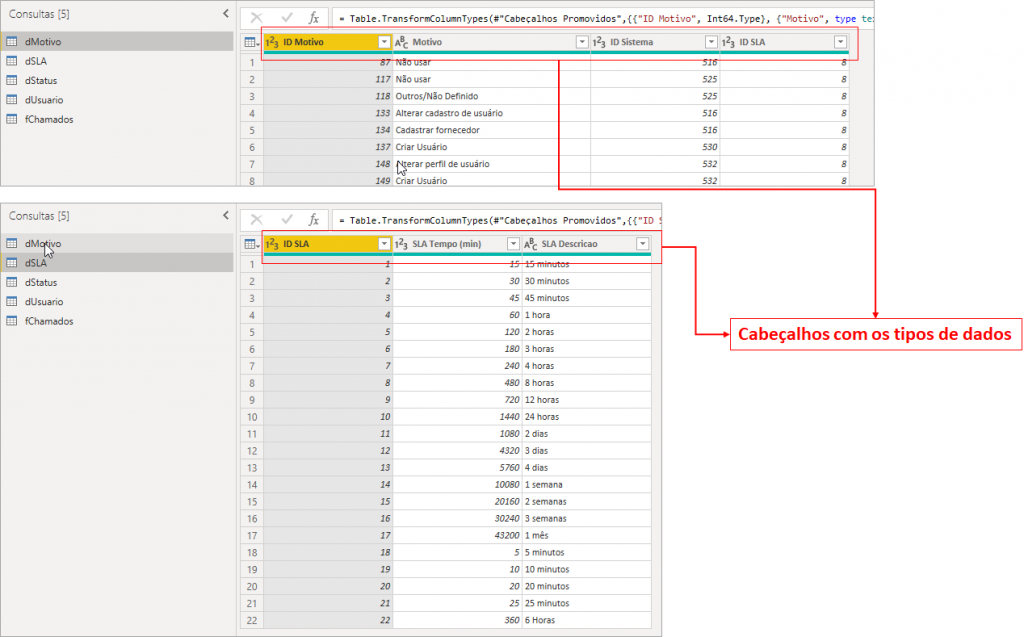Click the fx icon in top formula bar
Viewport: 1024px width, 637px height.
pyautogui.click(x=314, y=18)
